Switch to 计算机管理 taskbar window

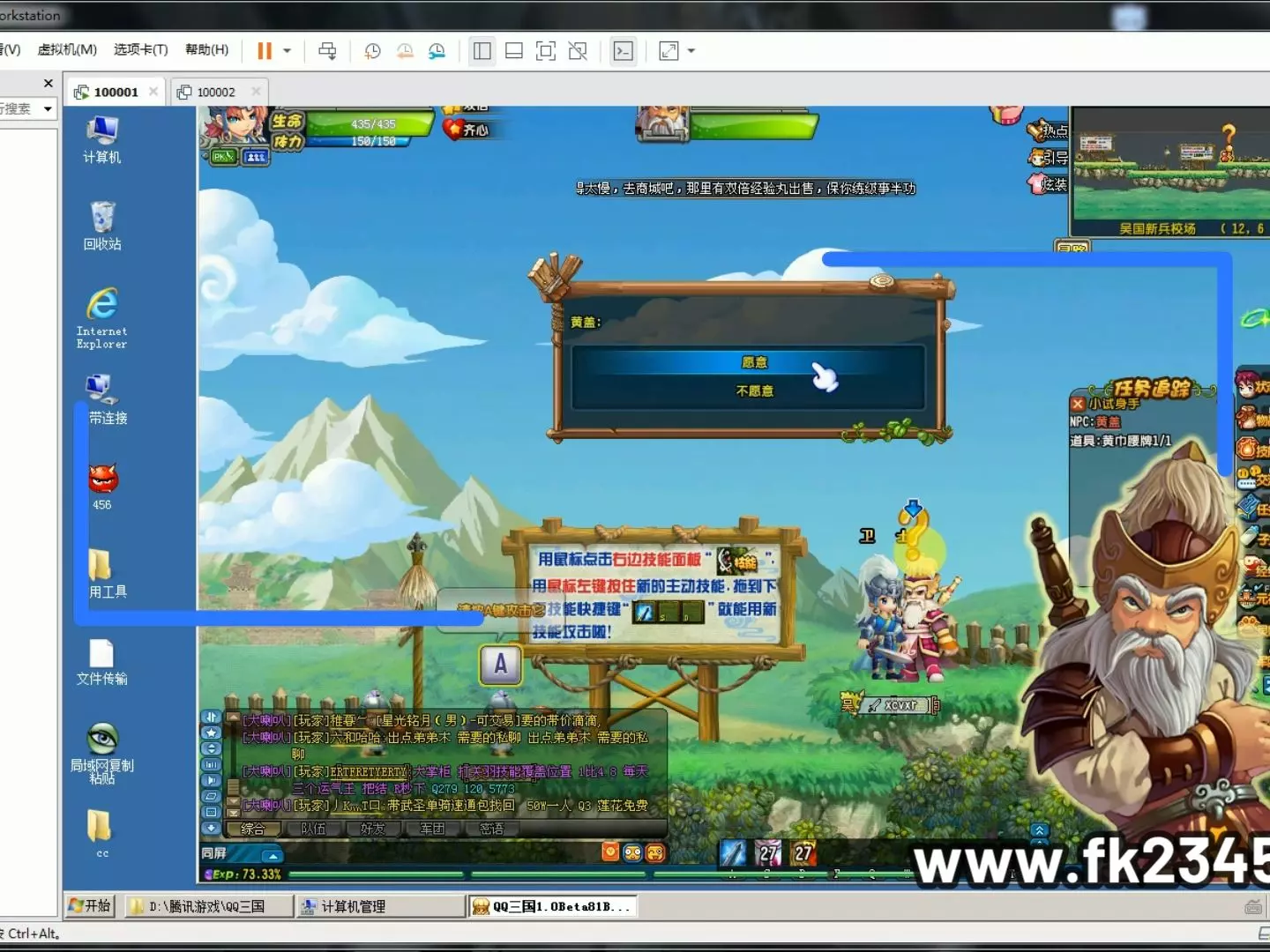pos(381,906)
